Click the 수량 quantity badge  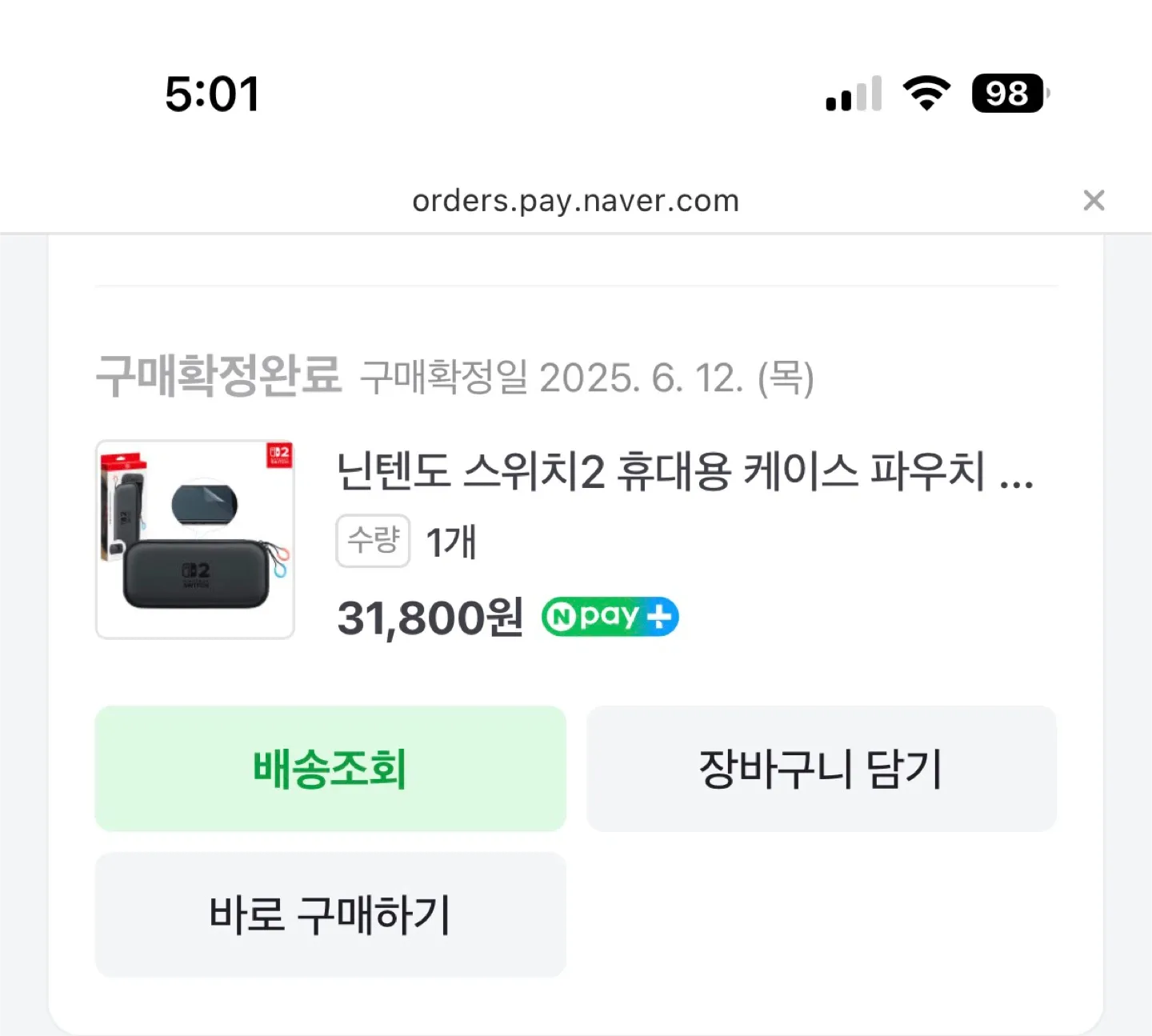(x=373, y=541)
